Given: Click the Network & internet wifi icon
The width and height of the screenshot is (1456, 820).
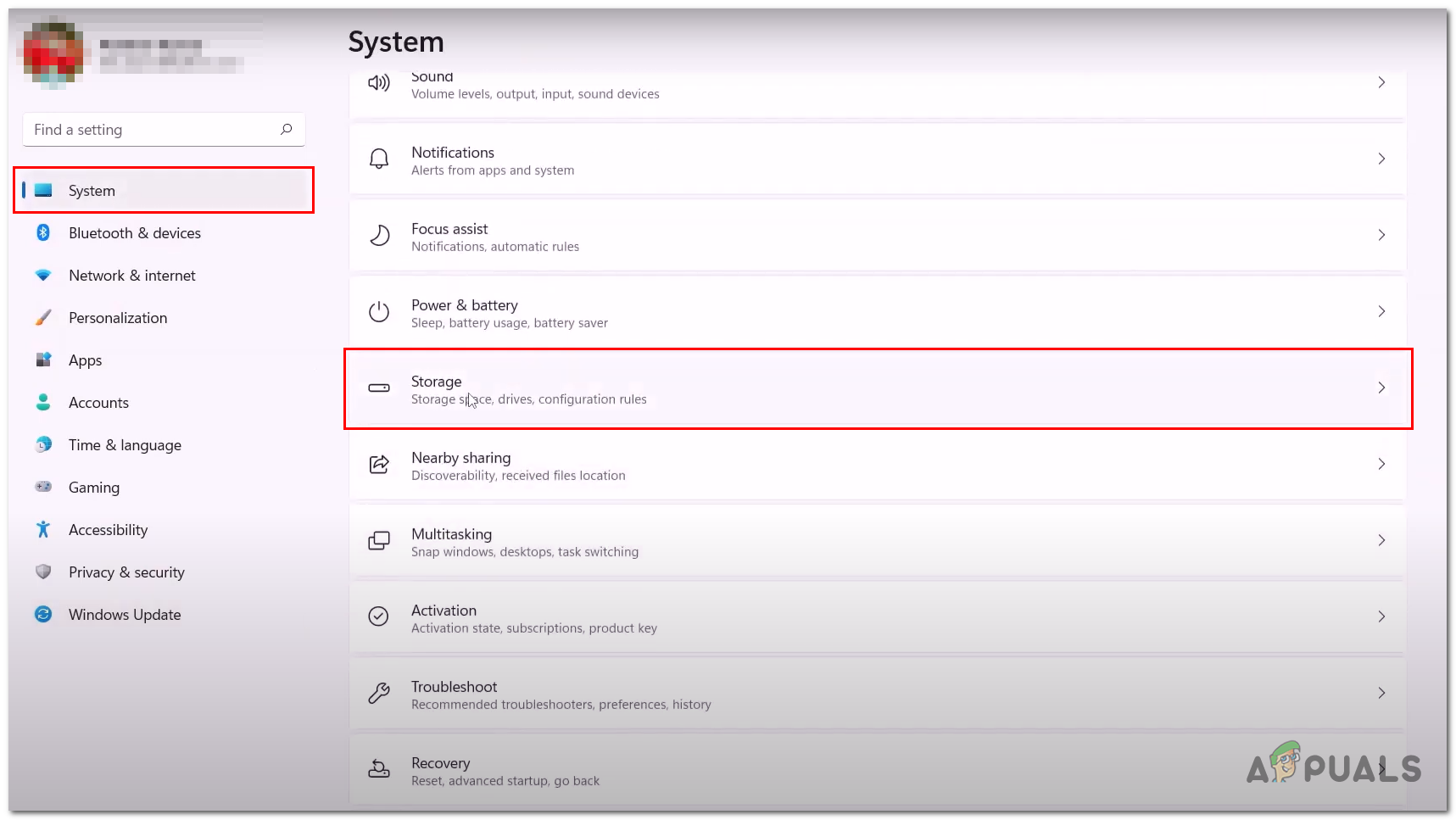Looking at the screenshot, I should (x=43, y=275).
